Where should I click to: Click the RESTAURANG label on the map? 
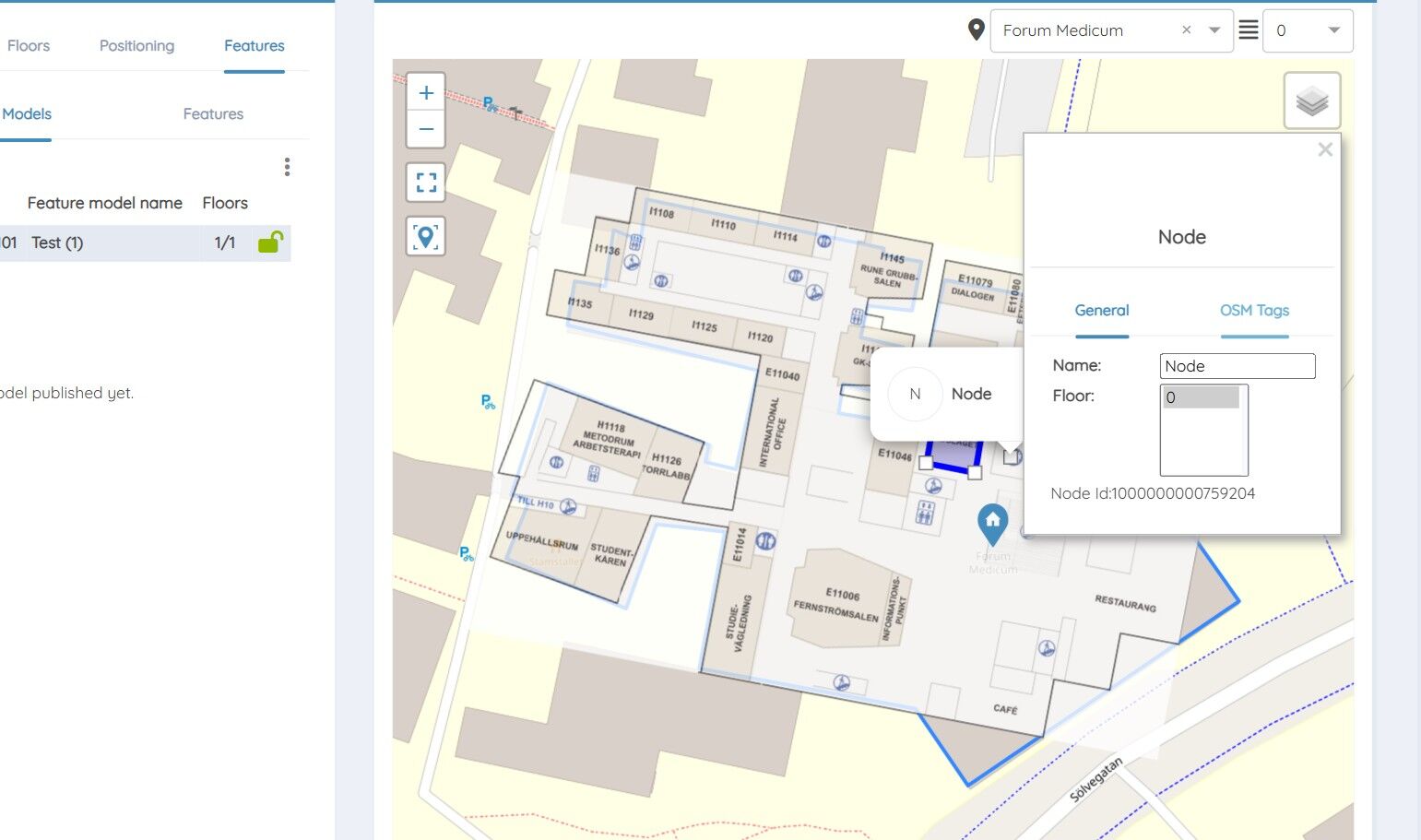1125,603
